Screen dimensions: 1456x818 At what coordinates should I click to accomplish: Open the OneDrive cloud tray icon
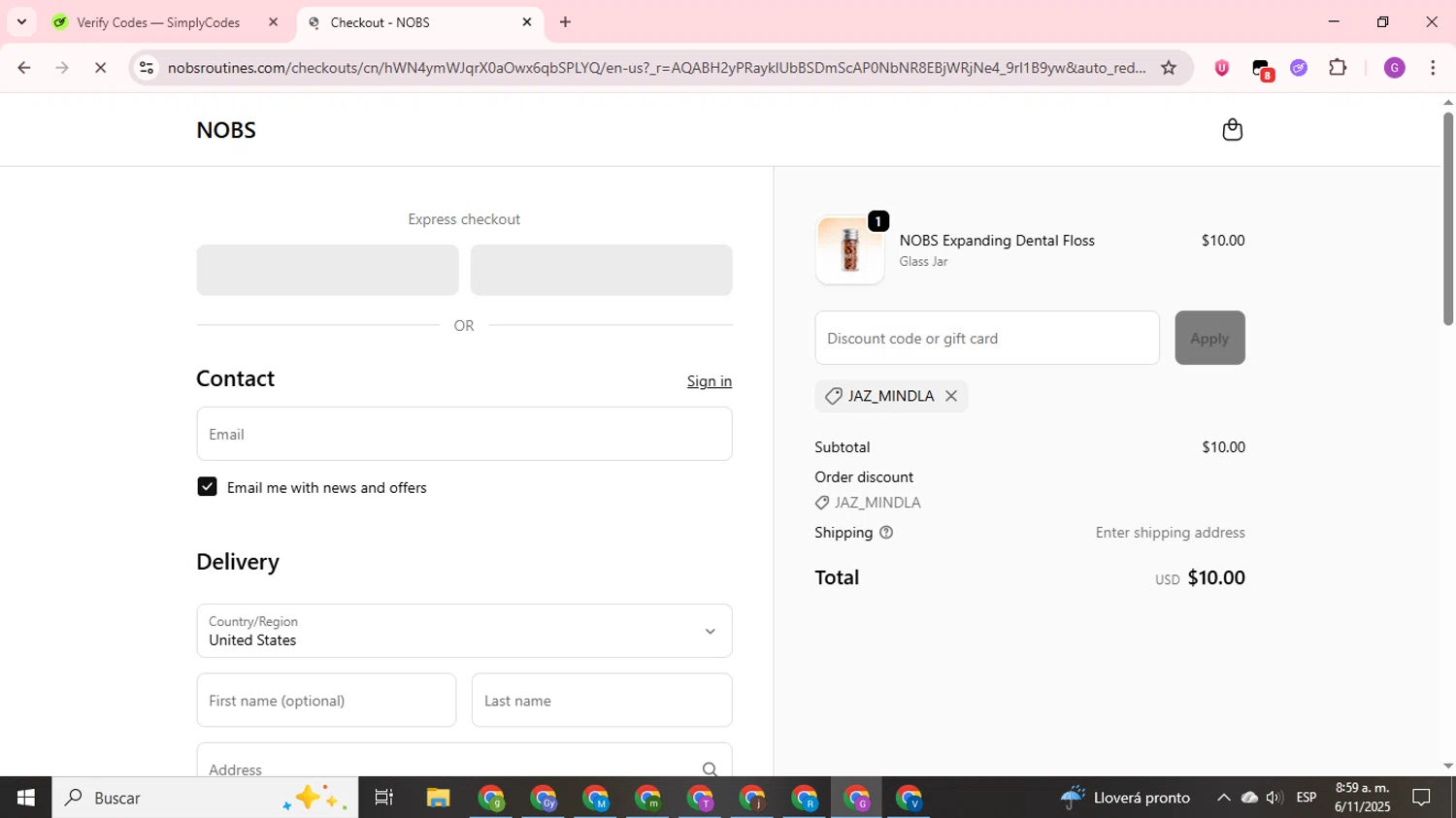1249,798
